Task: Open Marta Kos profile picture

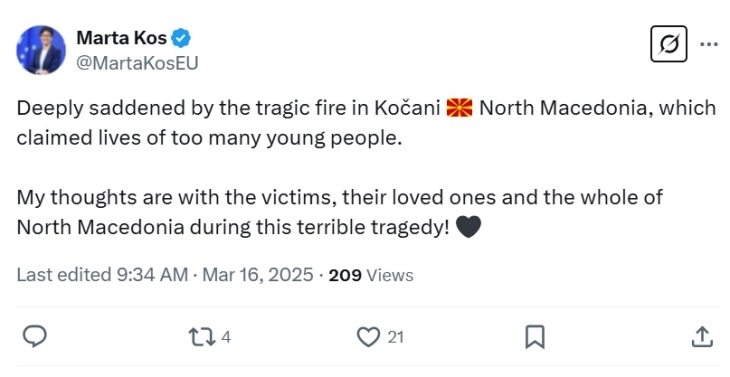Action: point(41,50)
